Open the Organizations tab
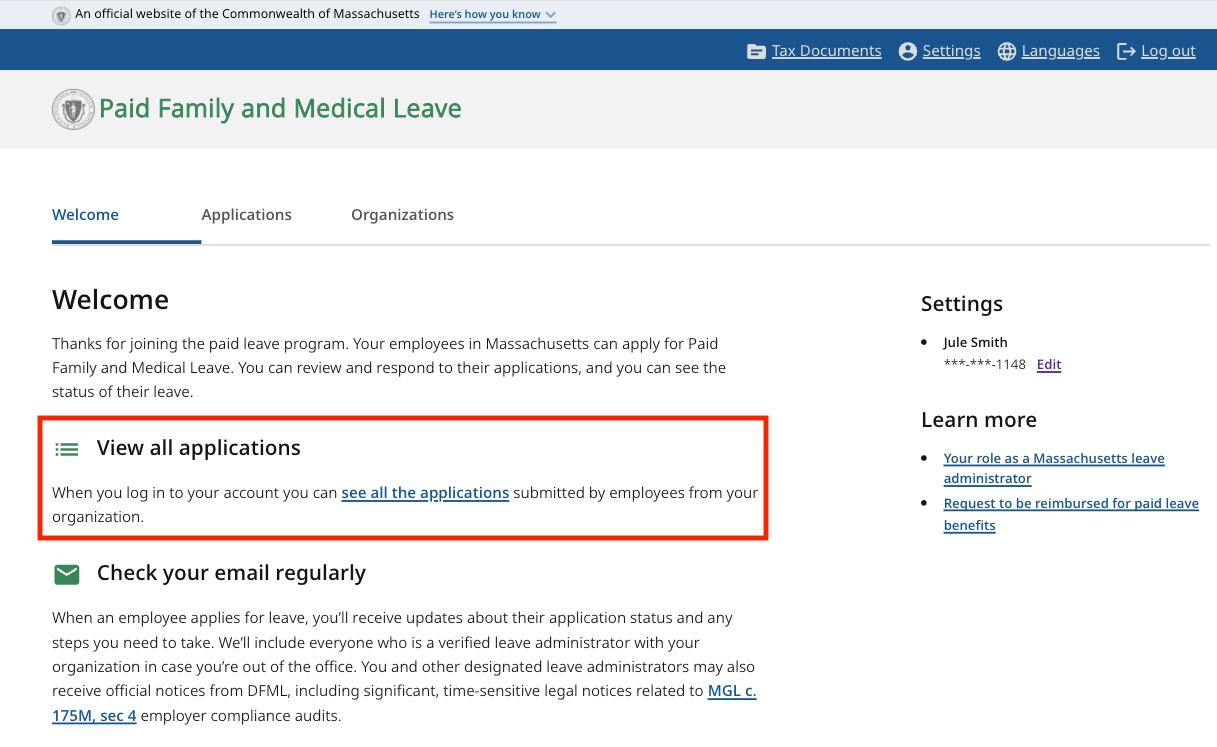This screenshot has height=747, width=1217. click(x=402, y=215)
